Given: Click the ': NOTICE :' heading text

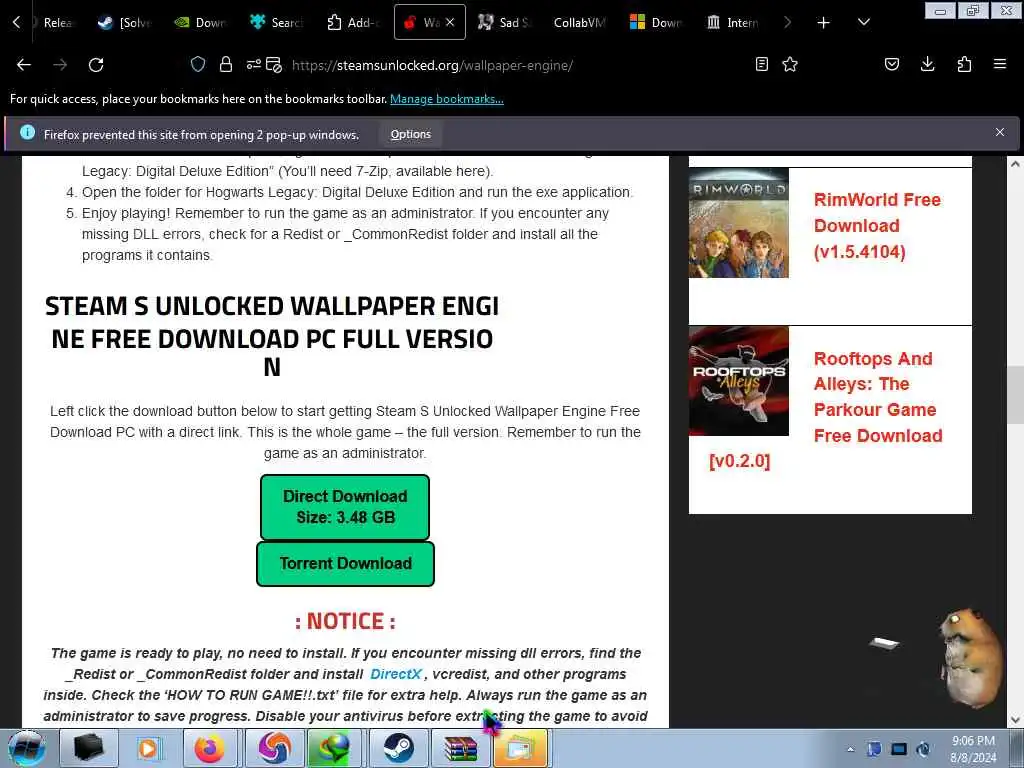Looking at the screenshot, I should [x=345, y=621].
